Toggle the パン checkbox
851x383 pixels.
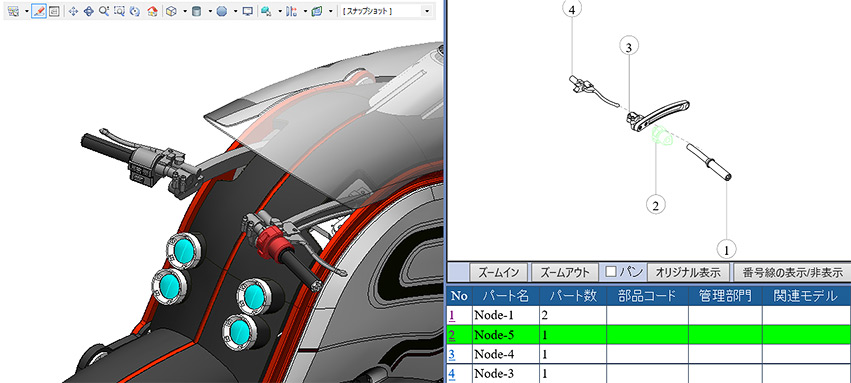tap(611, 271)
